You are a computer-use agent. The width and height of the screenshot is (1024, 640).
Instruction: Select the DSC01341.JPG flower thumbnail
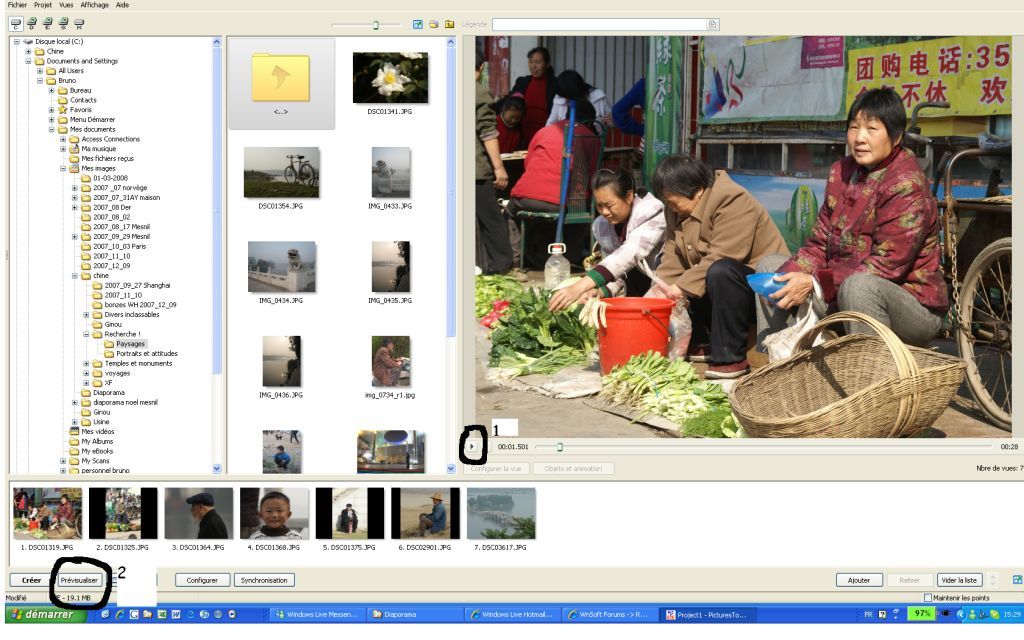[390, 83]
